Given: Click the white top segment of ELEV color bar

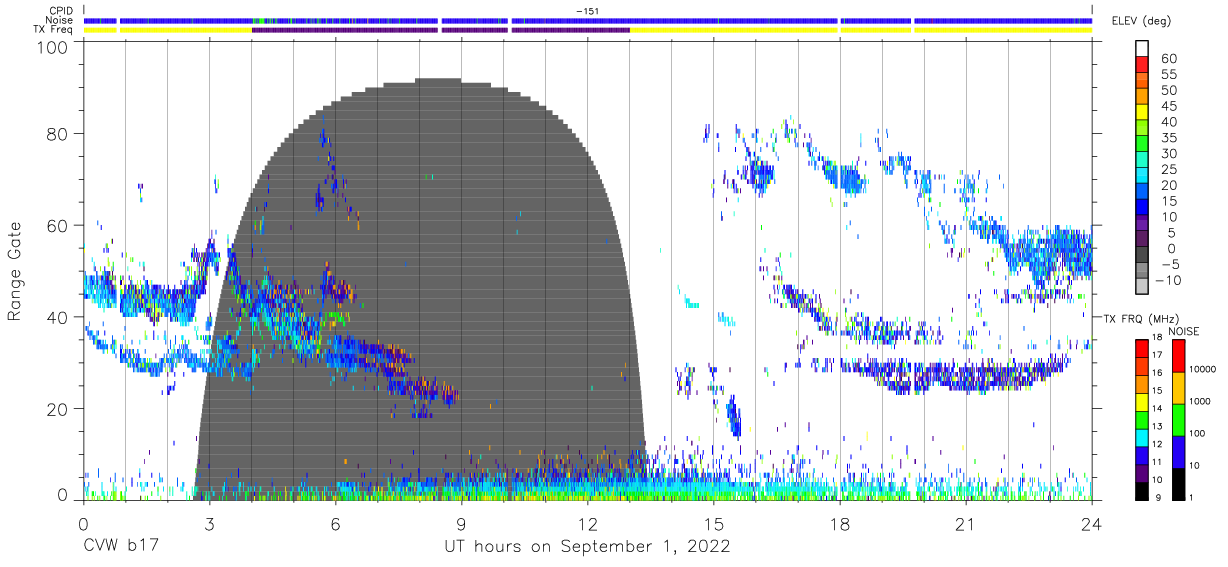Looking at the screenshot, I should tap(1141, 49).
